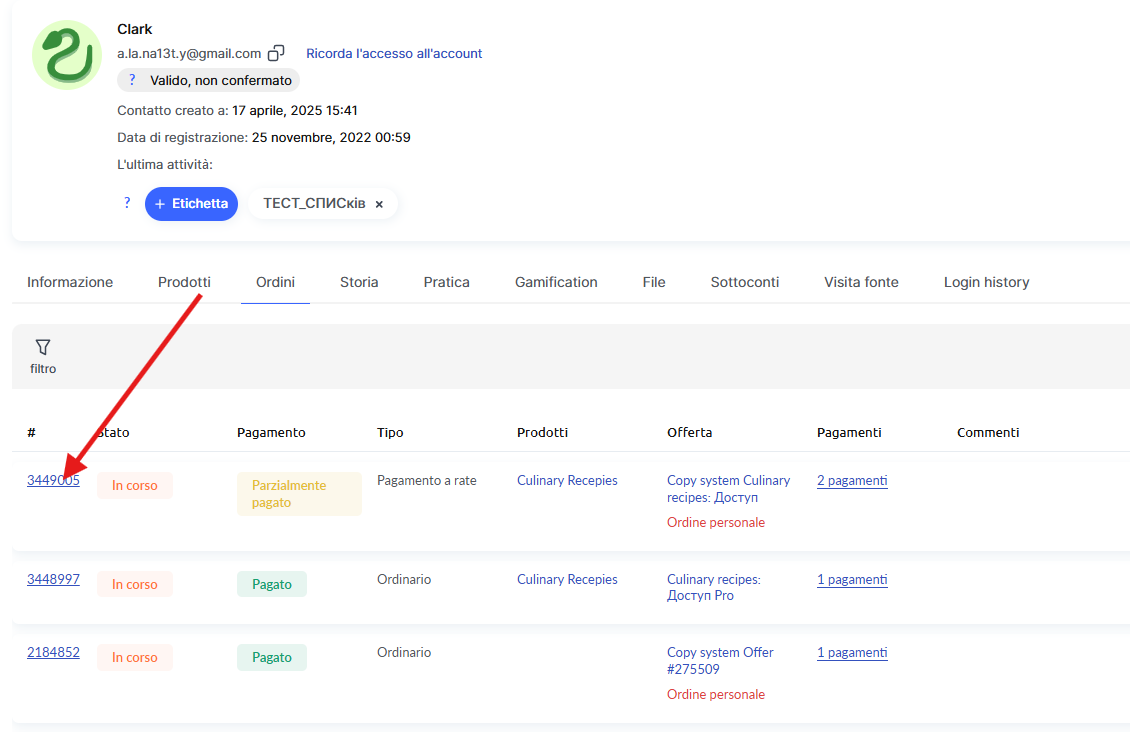Screen dimensions: 1130x732
Task: Click help icon in Valido status badge
Action: click(x=132, y=80)
